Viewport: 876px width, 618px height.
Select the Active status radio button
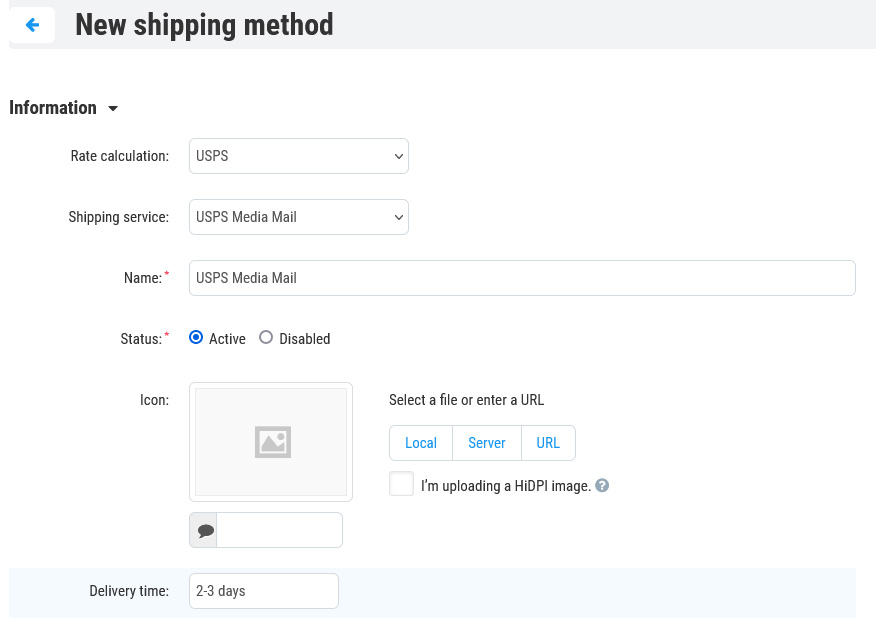196,338
